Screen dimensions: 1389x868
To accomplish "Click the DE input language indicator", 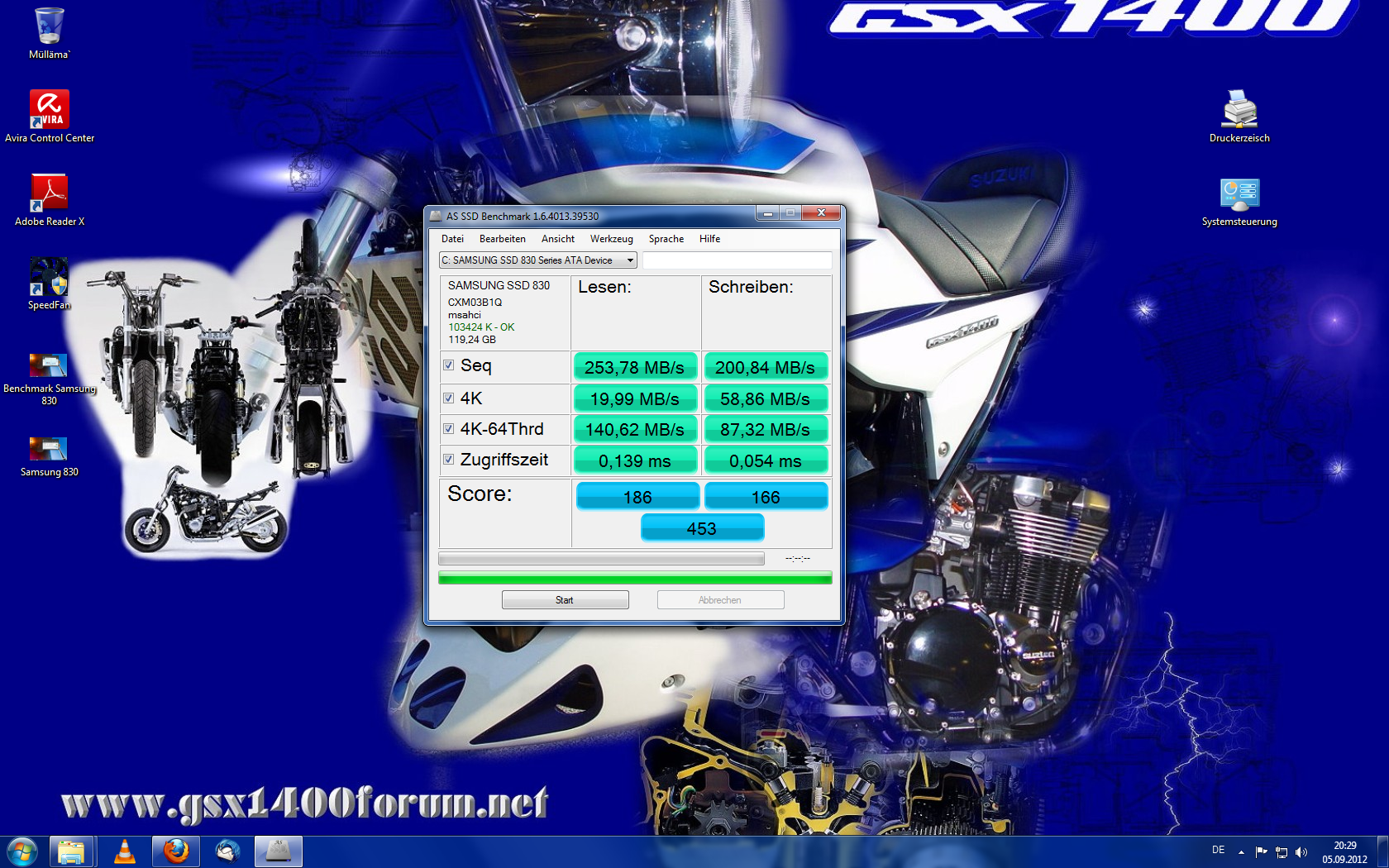I will point(1218,850).
